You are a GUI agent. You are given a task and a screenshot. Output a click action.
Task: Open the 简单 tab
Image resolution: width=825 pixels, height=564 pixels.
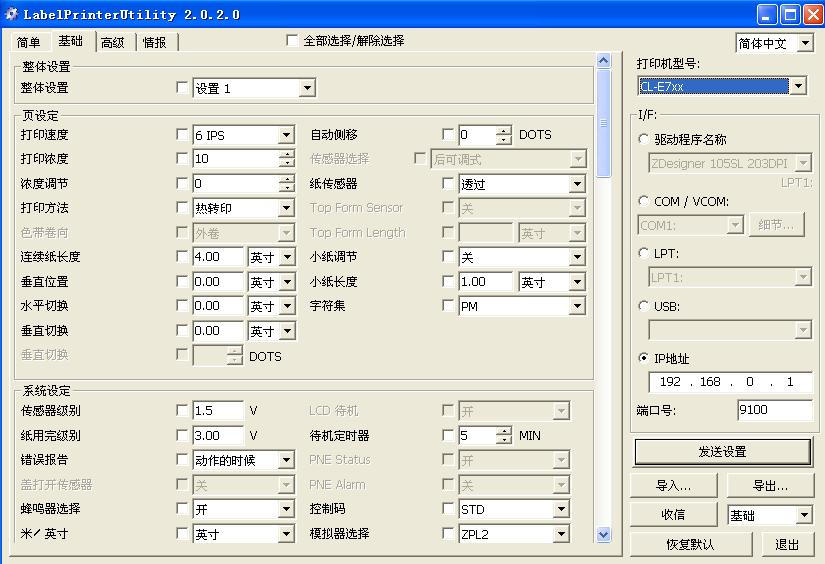coord(29,42)
